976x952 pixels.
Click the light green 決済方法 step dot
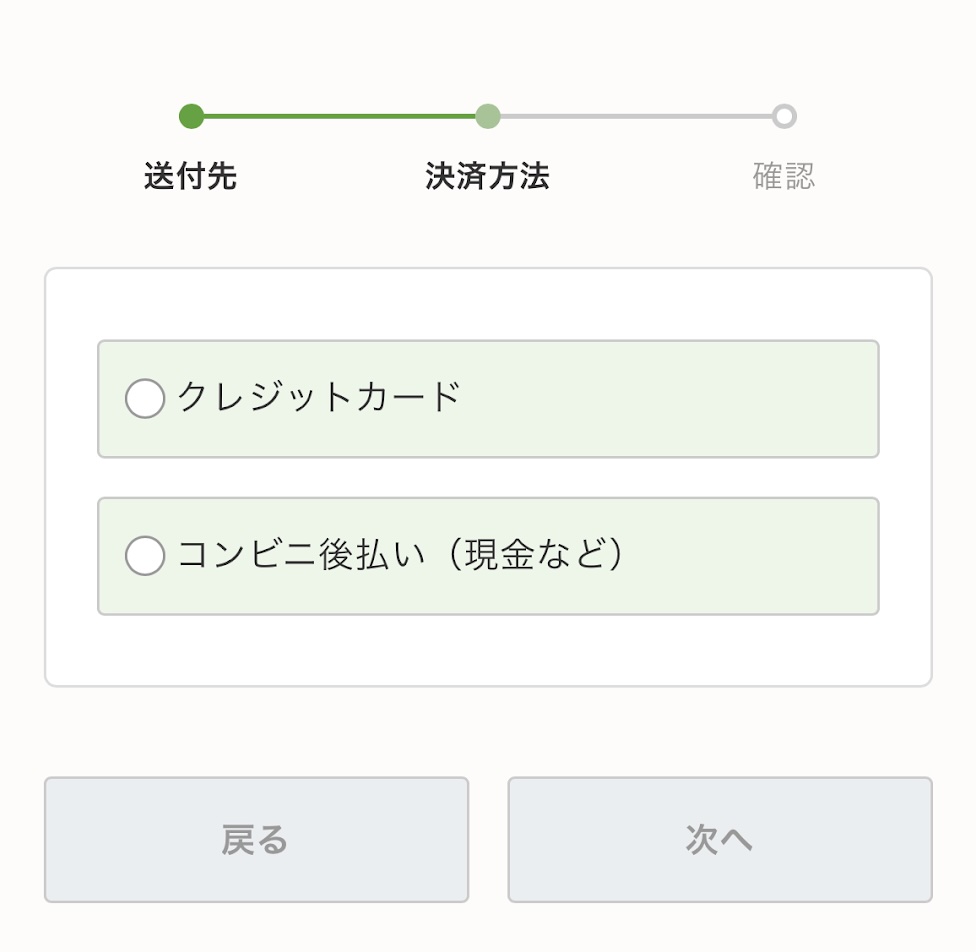487,116
